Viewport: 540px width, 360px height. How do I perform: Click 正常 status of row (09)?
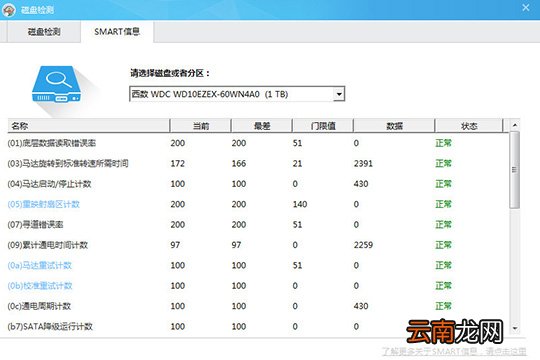pos(443,245)
